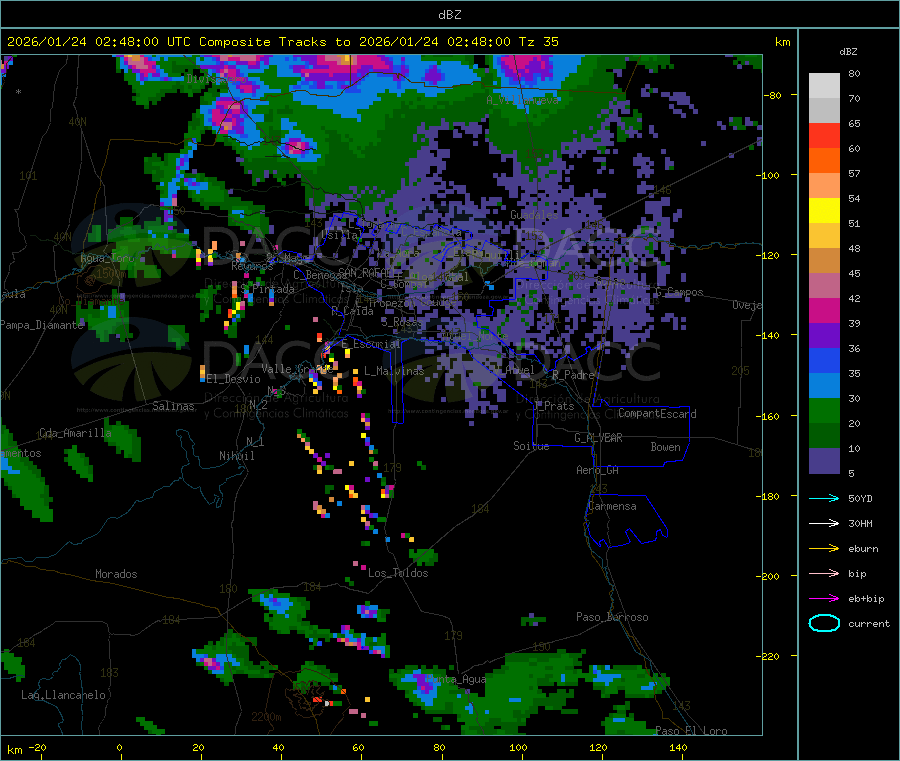Viewport: 900px width, 761px height.
Task: Click the Punta_Agua location label
Action: tap(456, 680)
